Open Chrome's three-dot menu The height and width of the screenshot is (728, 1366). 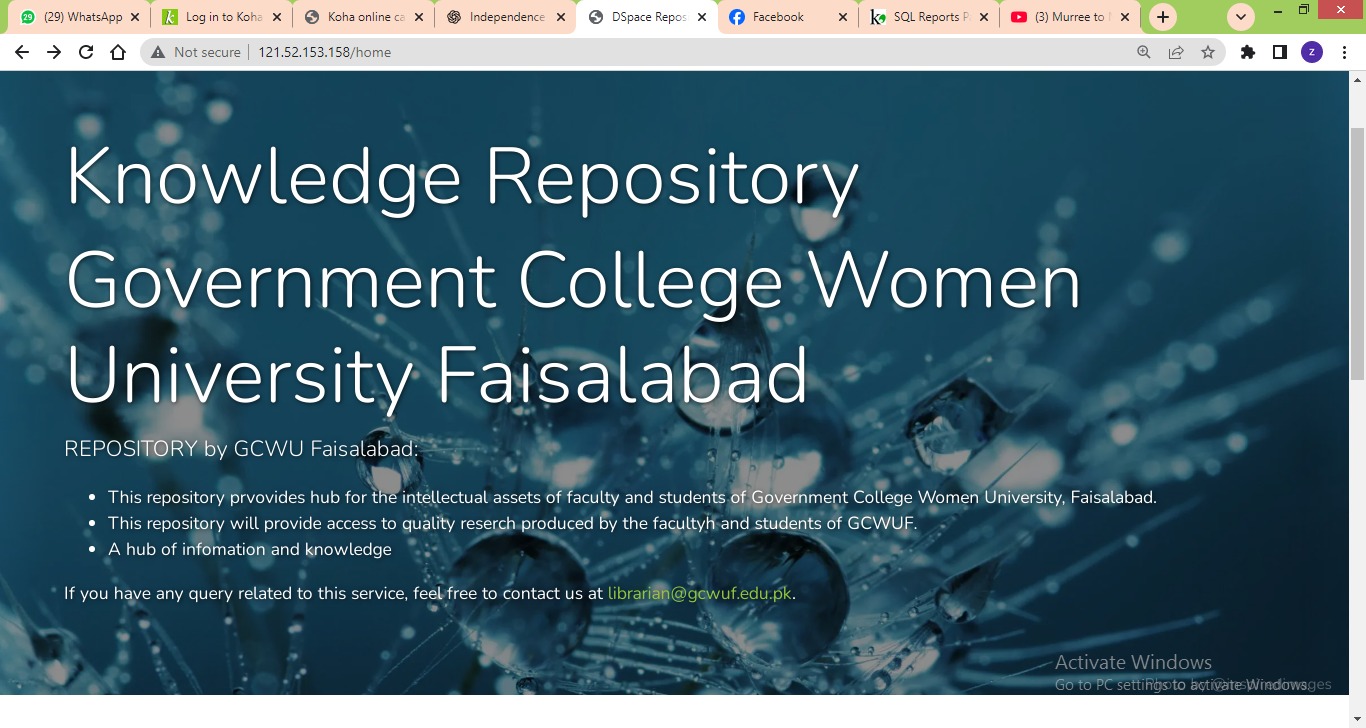1343,52
